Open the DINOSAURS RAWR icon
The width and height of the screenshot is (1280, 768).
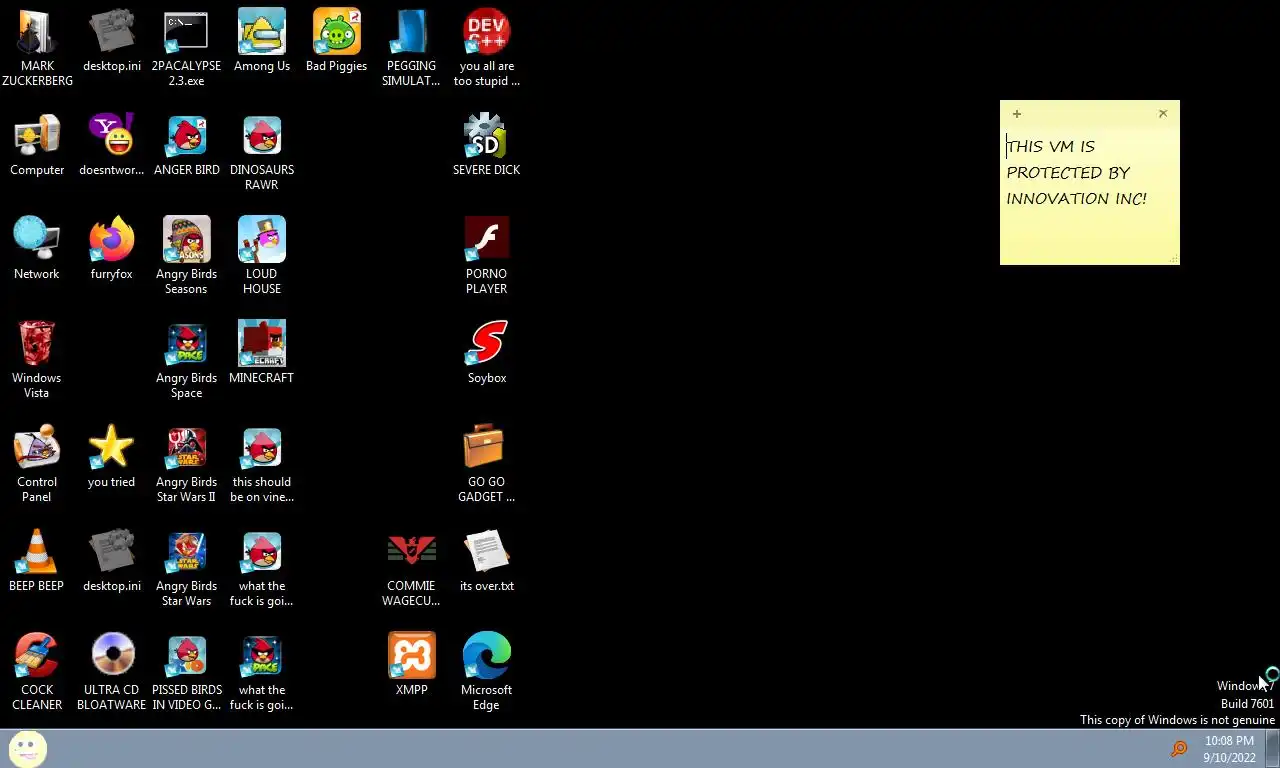point(262,151)
